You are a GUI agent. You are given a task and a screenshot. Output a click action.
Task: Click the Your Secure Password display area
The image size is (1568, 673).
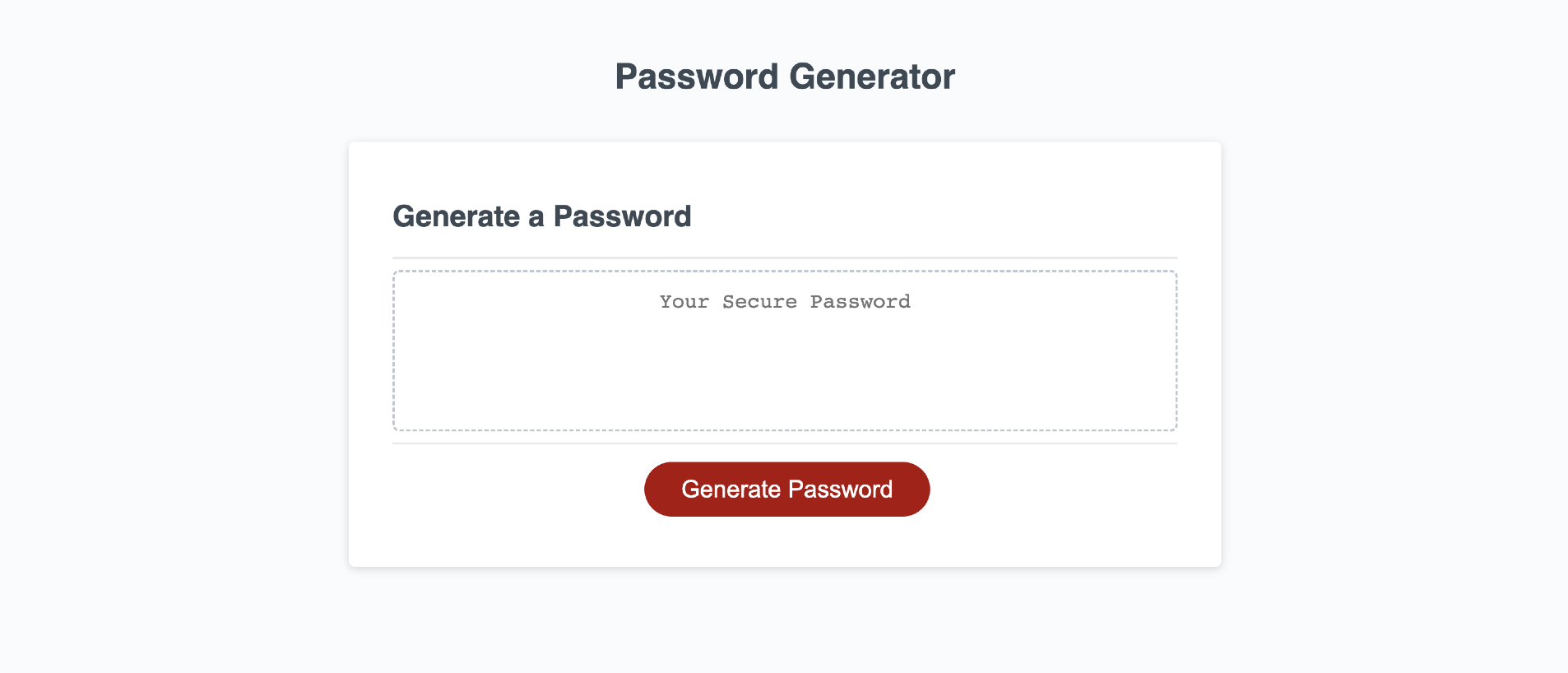coord(784,351)
